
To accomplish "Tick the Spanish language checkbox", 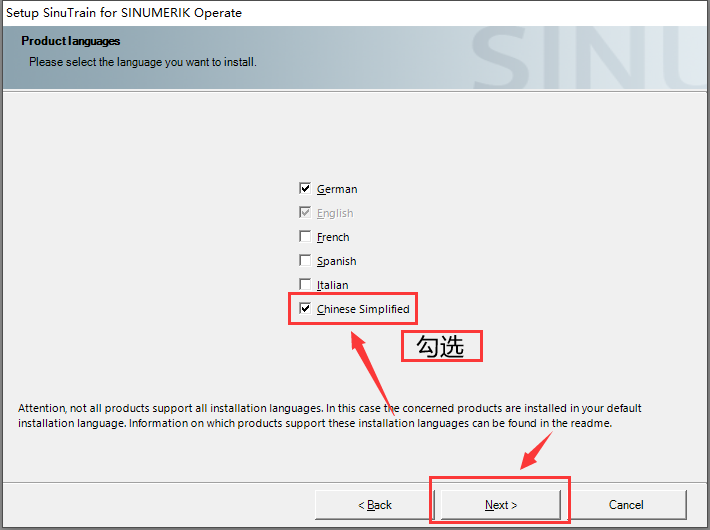I will (x=305, y=260).
